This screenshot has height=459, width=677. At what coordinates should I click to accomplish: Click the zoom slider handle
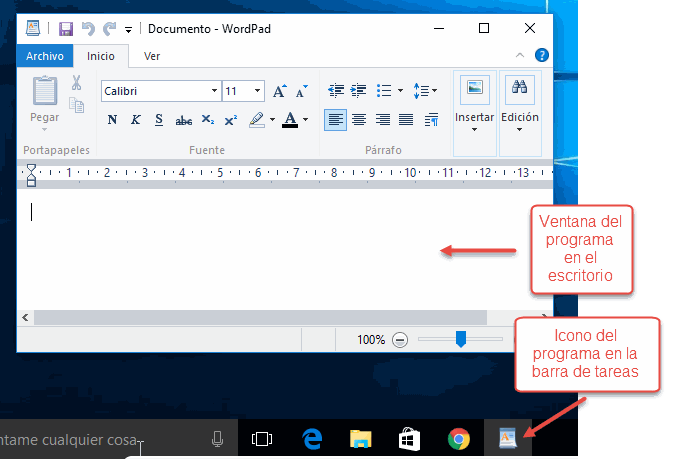[x=461, y=340]
